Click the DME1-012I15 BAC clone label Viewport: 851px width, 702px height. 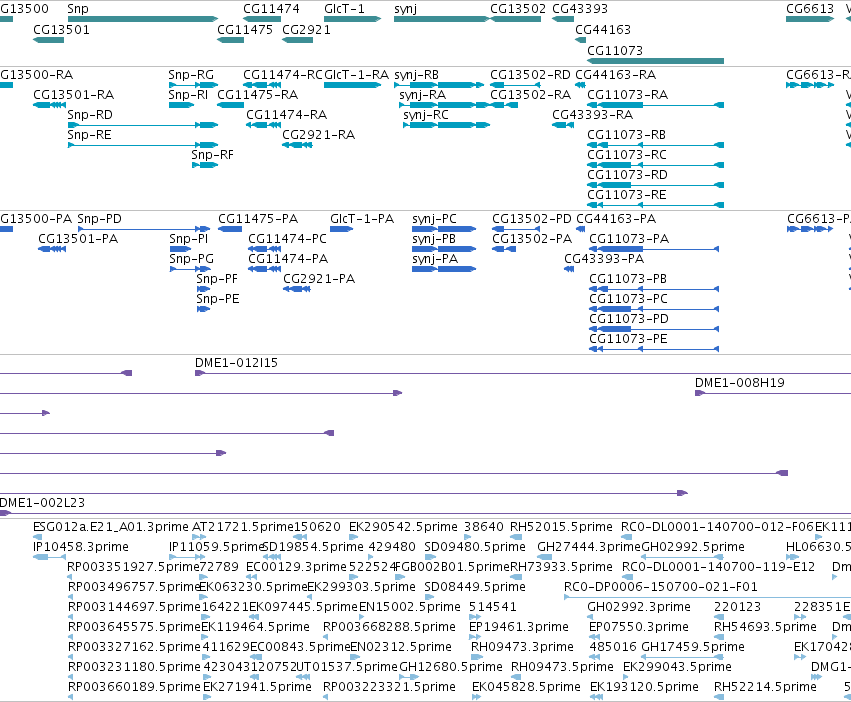236,363
